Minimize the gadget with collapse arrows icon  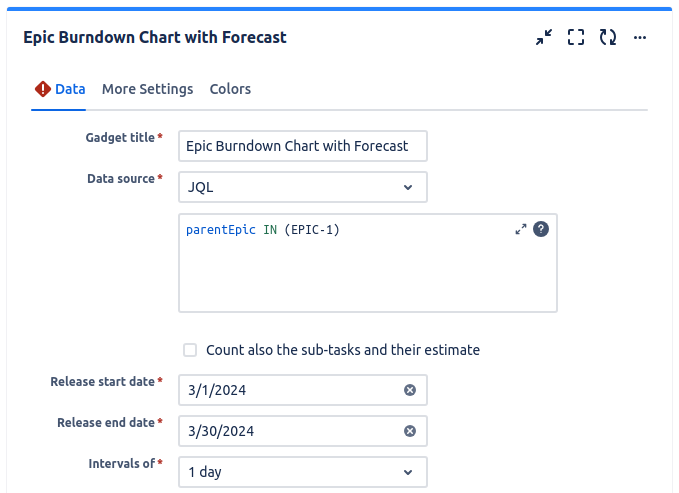click(x=543, y=37)
